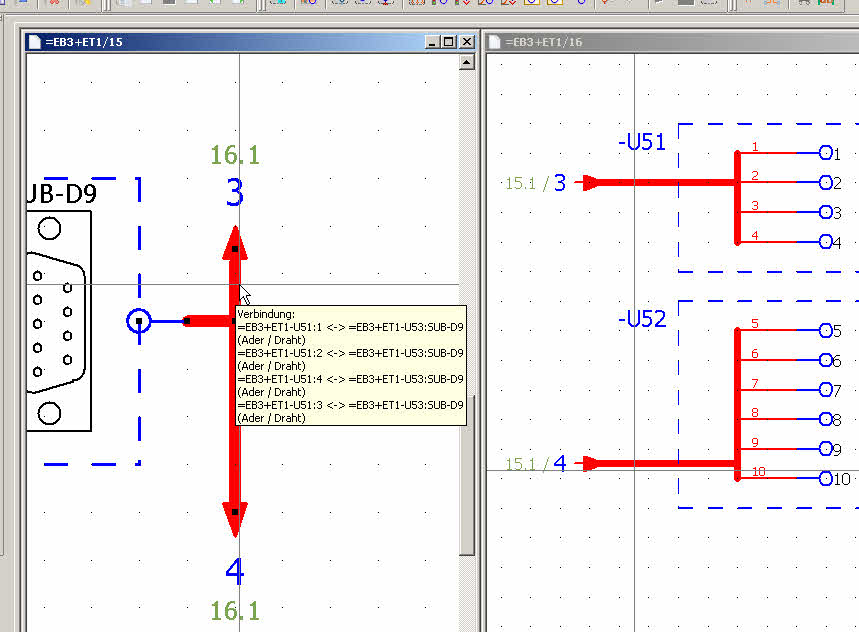The height and width of the screenshot is (632, 859).
Task: Click the document icon of window =EB3+ET1/16
Action: (x=494, y=42)
